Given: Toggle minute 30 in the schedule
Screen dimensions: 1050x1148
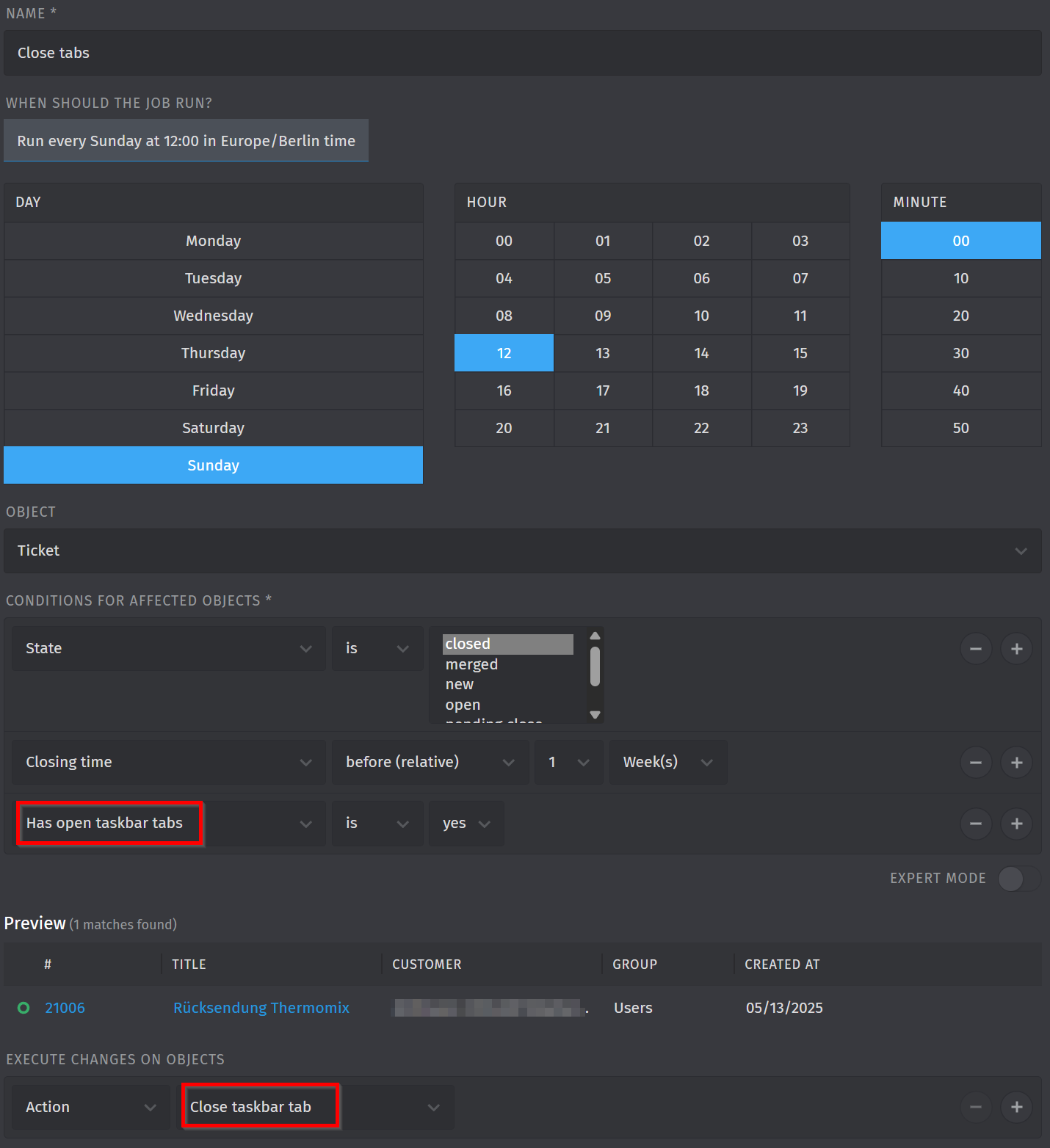Looking at the screenshot, I should pos(960,353).
